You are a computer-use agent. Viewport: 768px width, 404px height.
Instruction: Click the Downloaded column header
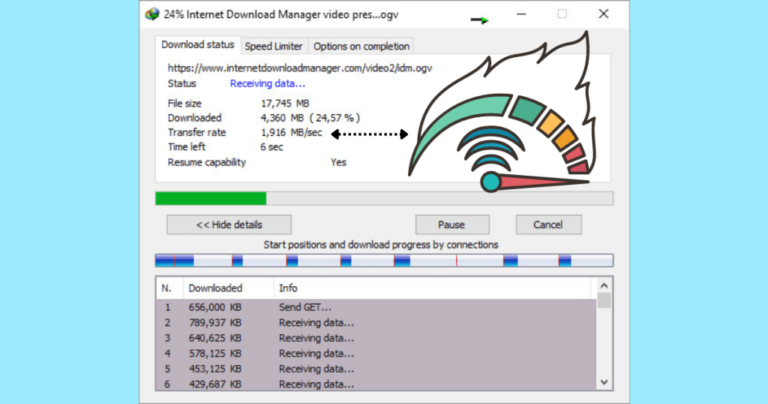pos(229,288)
